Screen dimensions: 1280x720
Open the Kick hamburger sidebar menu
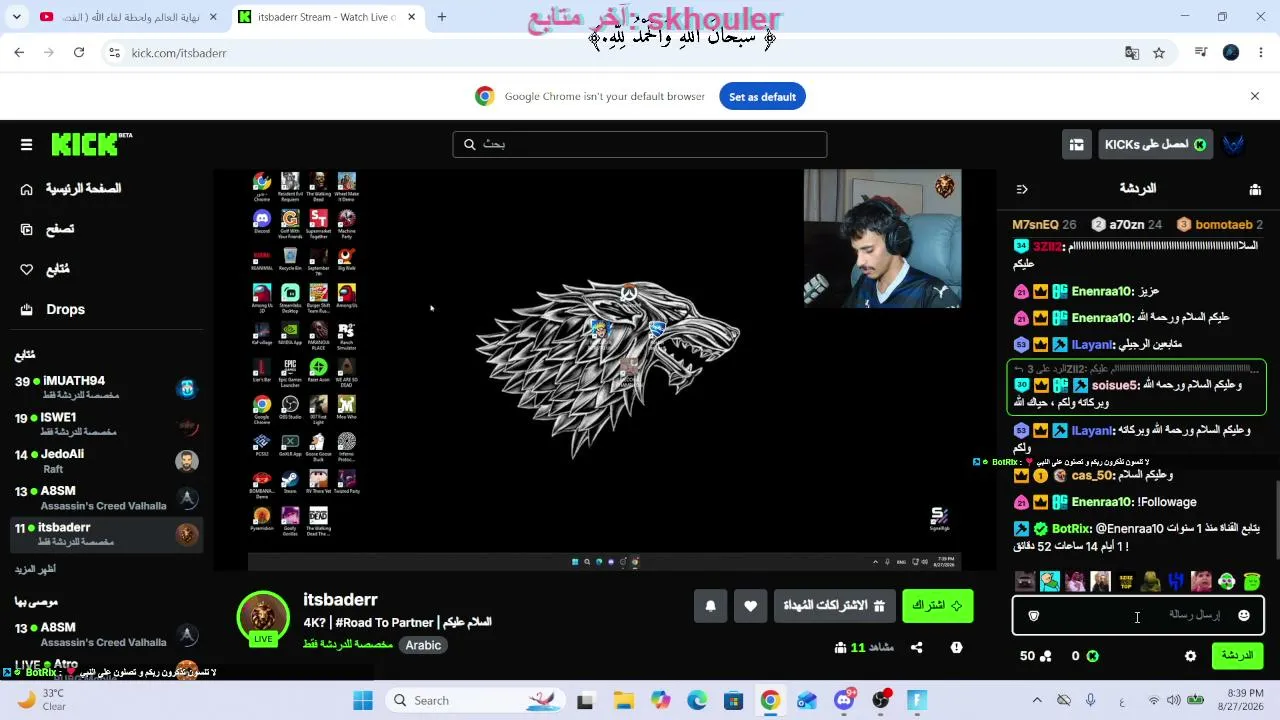point(27,145)
